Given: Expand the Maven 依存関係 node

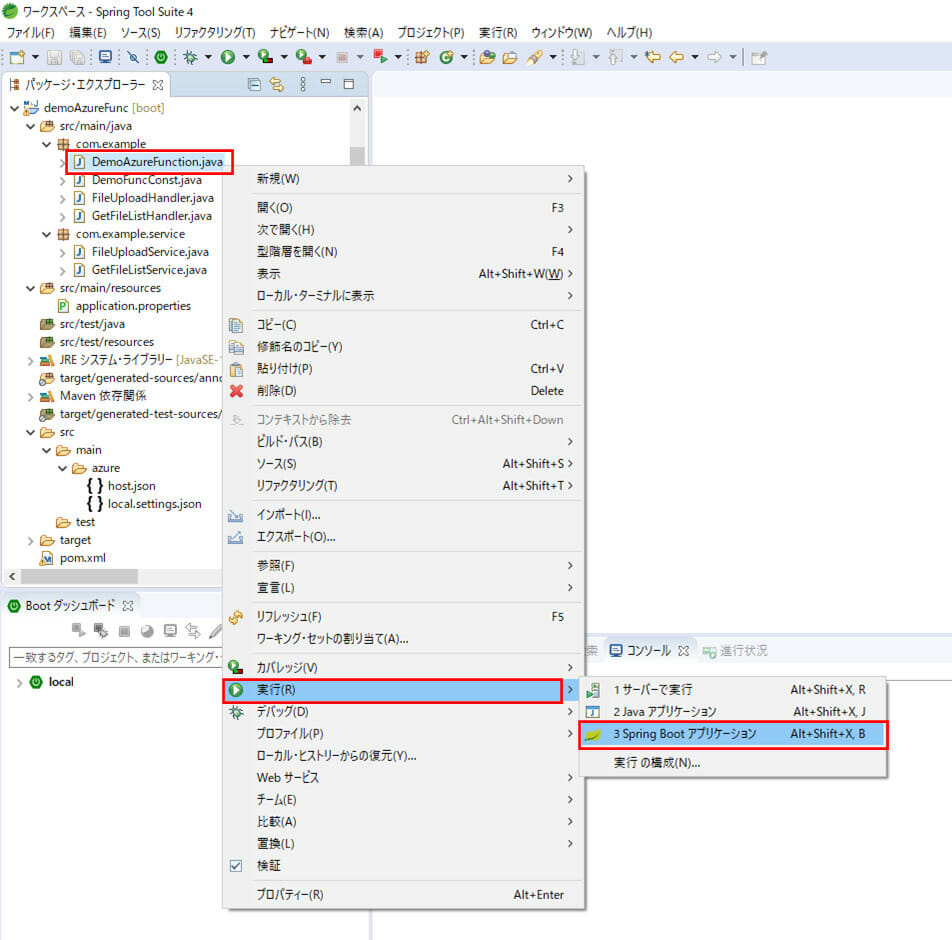Looking at the screenshot, I should click(x=30, y=397).
